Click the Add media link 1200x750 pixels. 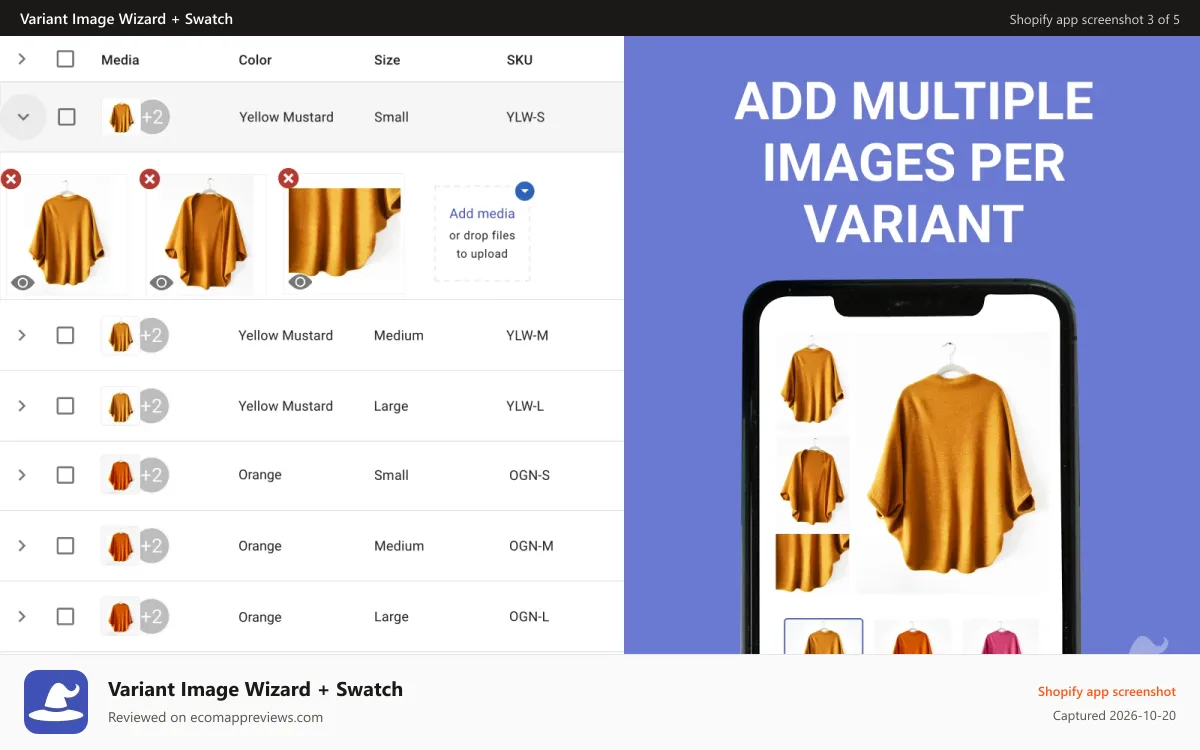click(482, 213)
